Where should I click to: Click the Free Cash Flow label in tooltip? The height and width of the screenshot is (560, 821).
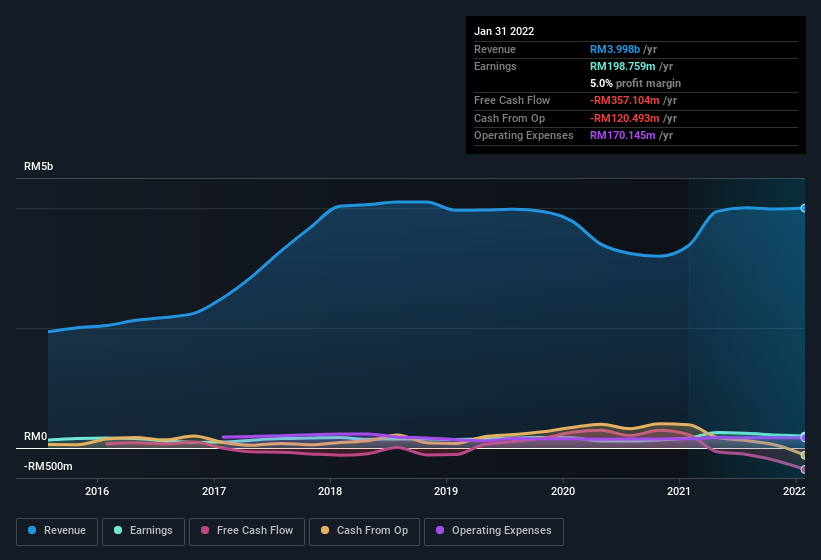pos(512,100)
